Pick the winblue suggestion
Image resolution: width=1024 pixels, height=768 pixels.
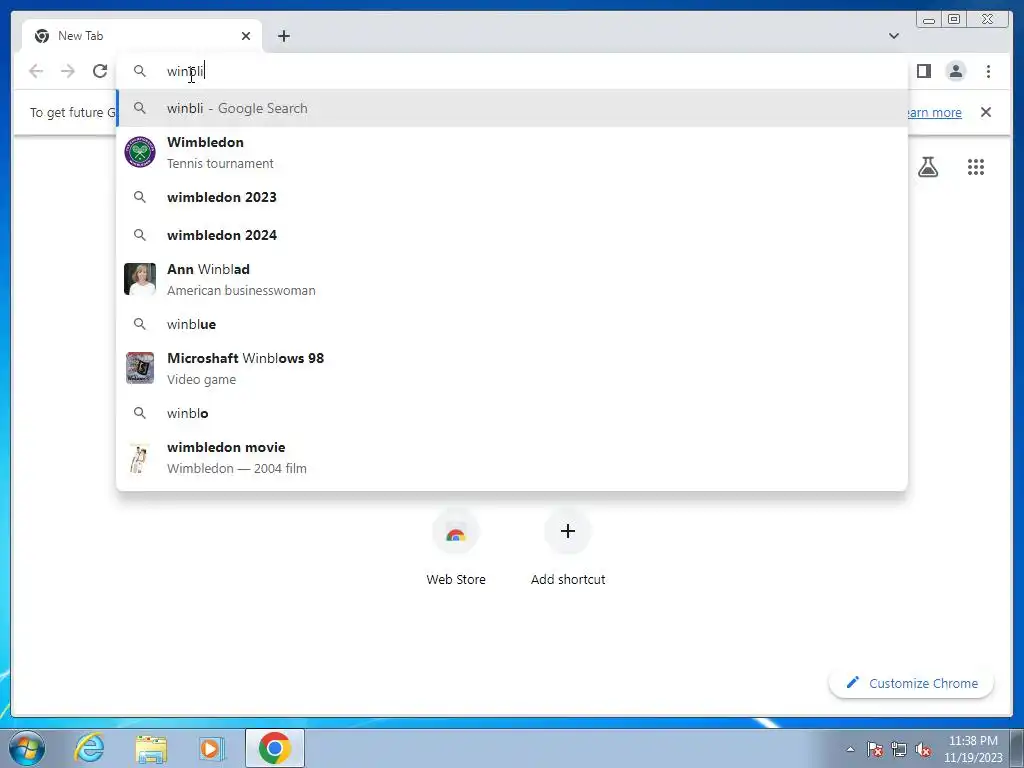[x=512, y=324]
